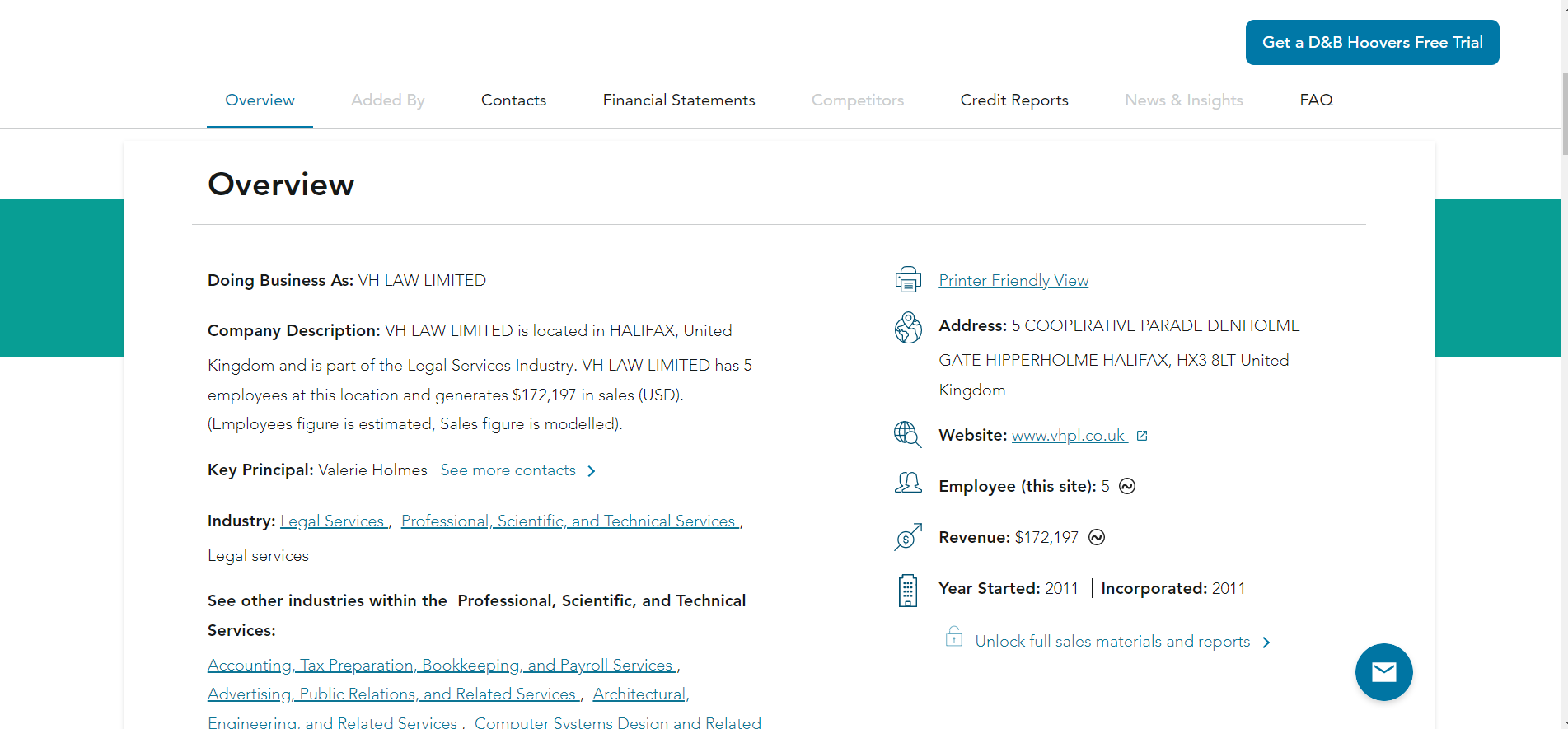Screen dimensions: 1568x729
Task: Click the revenue dollar icon
Action: 908,537
